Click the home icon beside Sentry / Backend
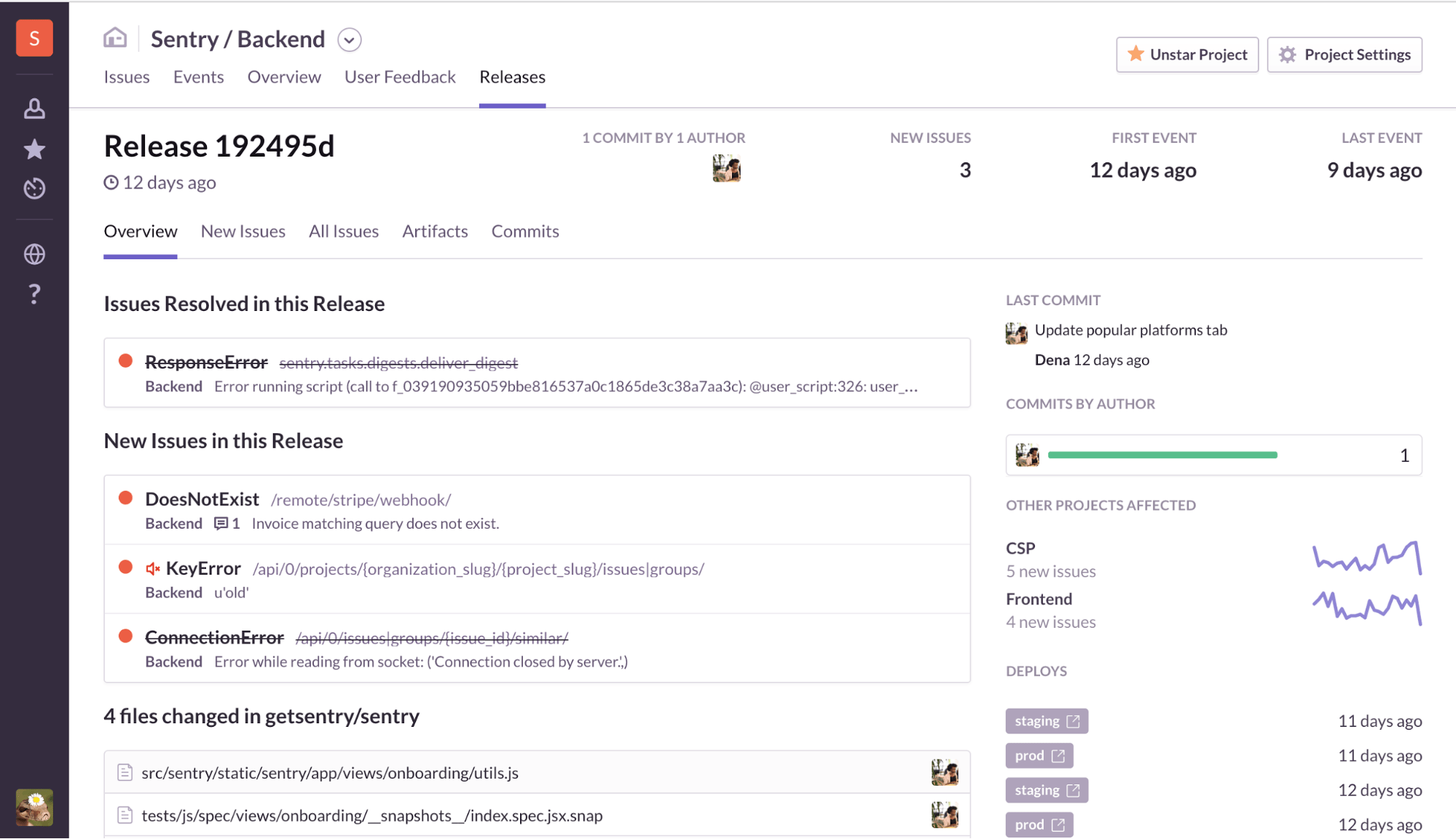Image resolution: width=1456 pixels, height=839 pixels. click(115, 38)
